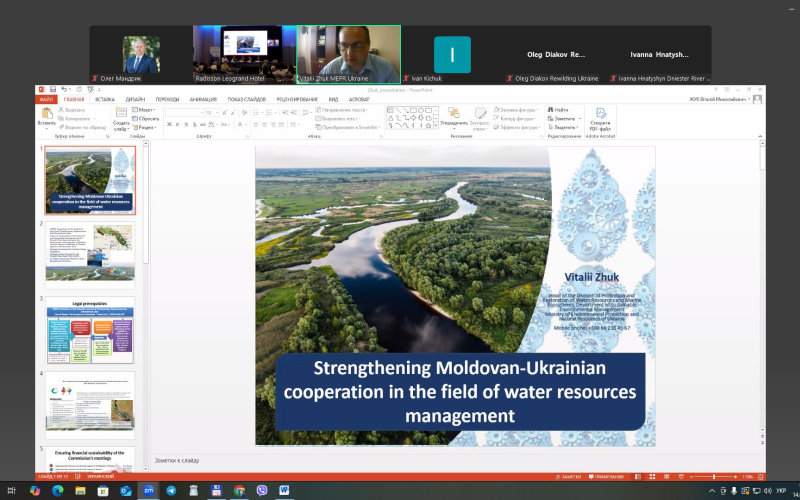This screenshot has height=500, width=800.
Task: Select the star shape in shapes gallery
Action: [x=428, y=126]
